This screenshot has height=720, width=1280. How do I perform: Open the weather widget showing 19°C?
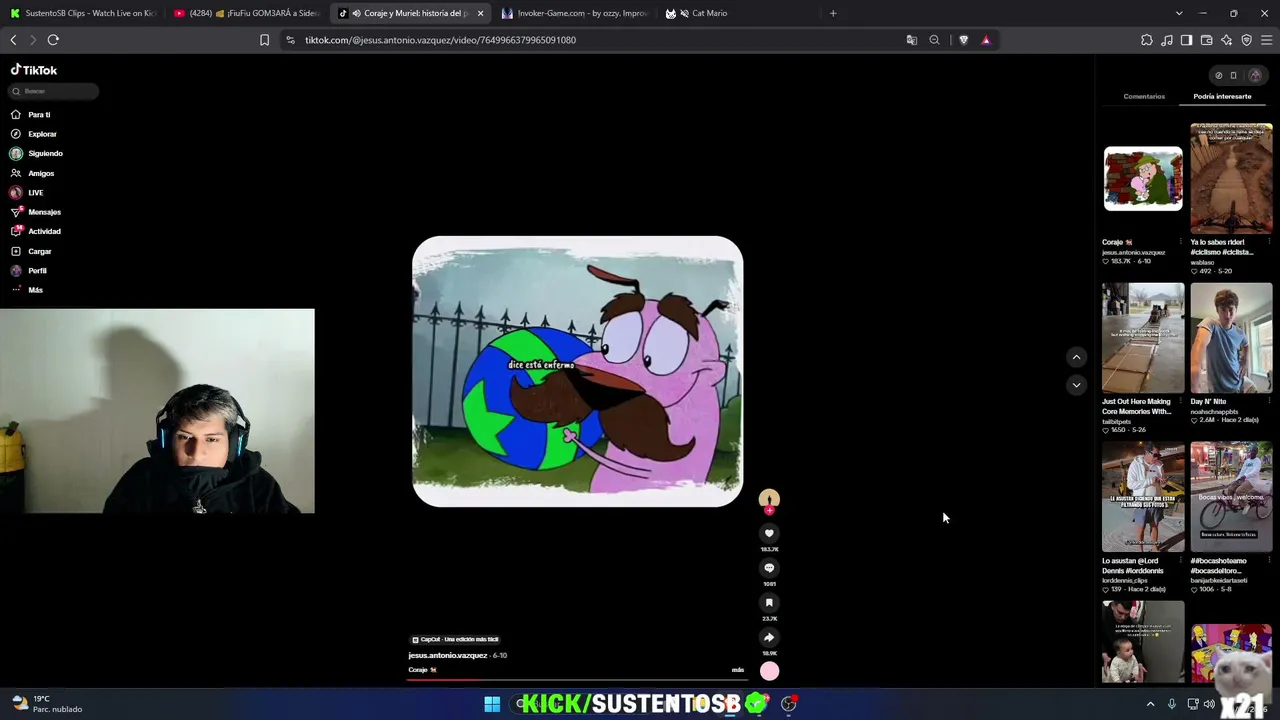point(46,704)
